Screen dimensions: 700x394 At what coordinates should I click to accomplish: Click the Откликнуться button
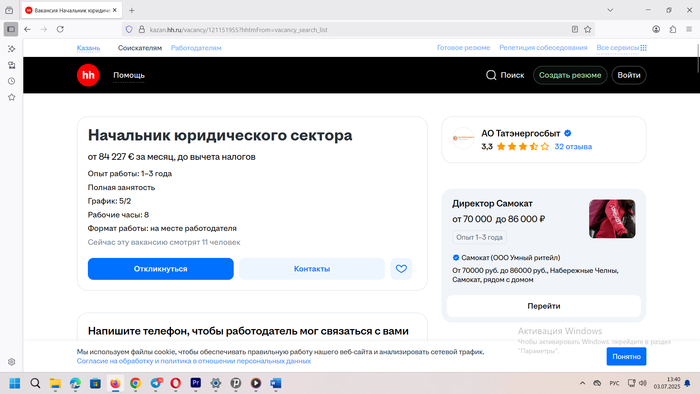(161, 269)
